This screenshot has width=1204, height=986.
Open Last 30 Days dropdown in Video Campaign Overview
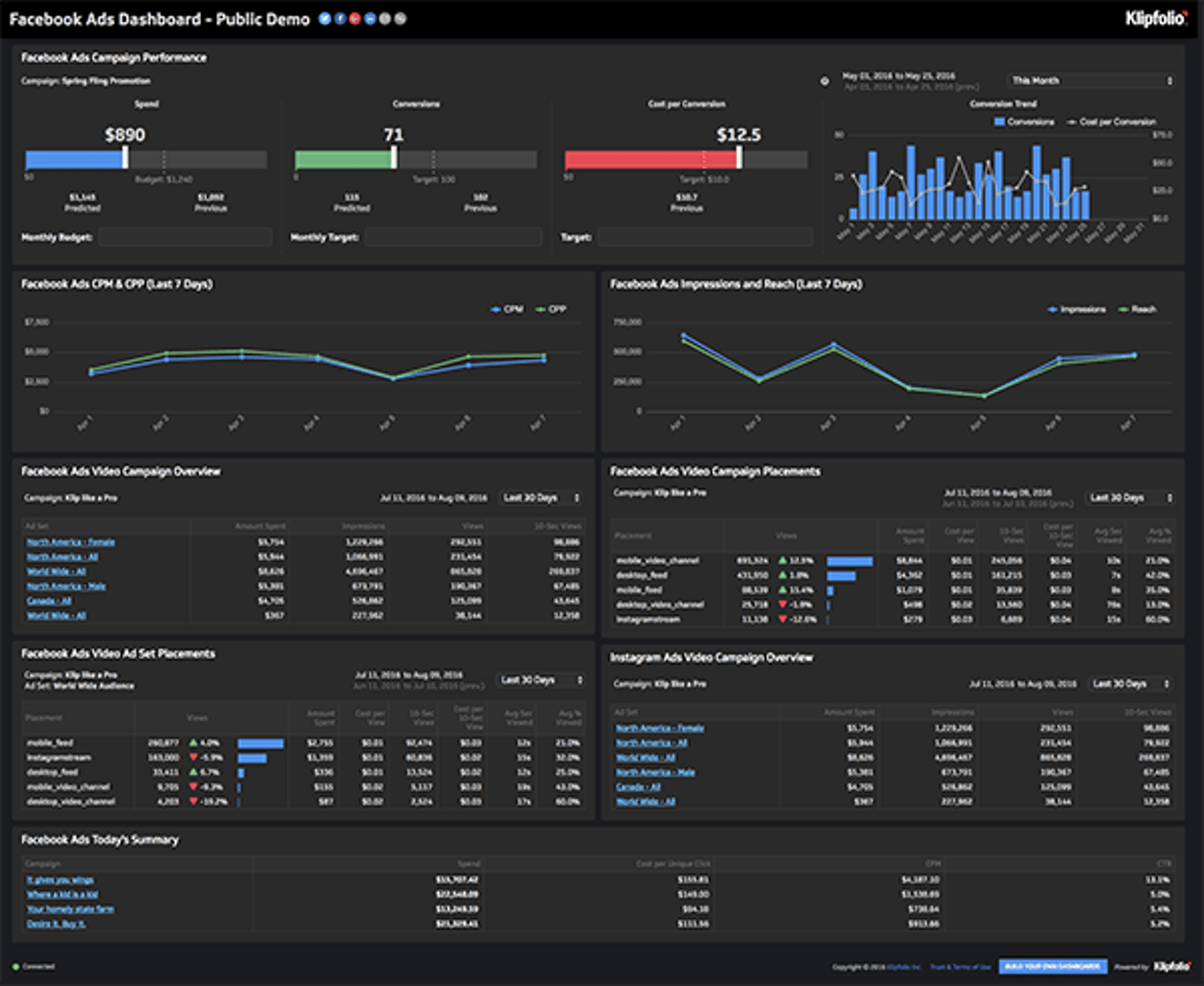click(540, 498)
